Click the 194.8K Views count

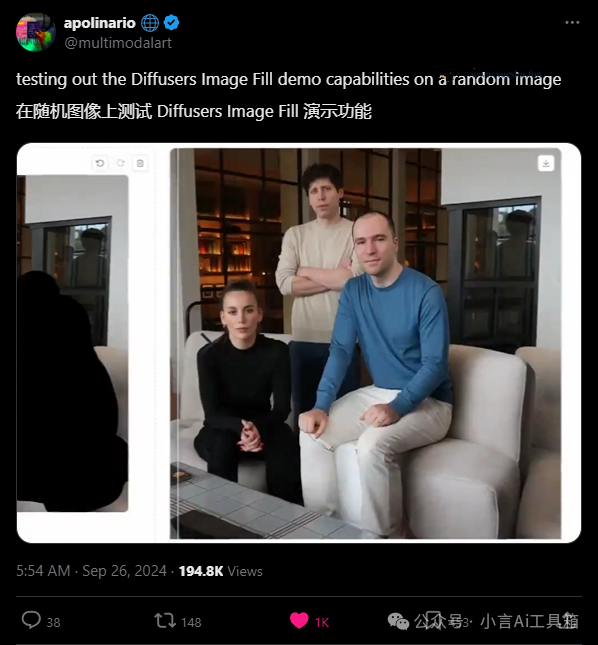220,571
